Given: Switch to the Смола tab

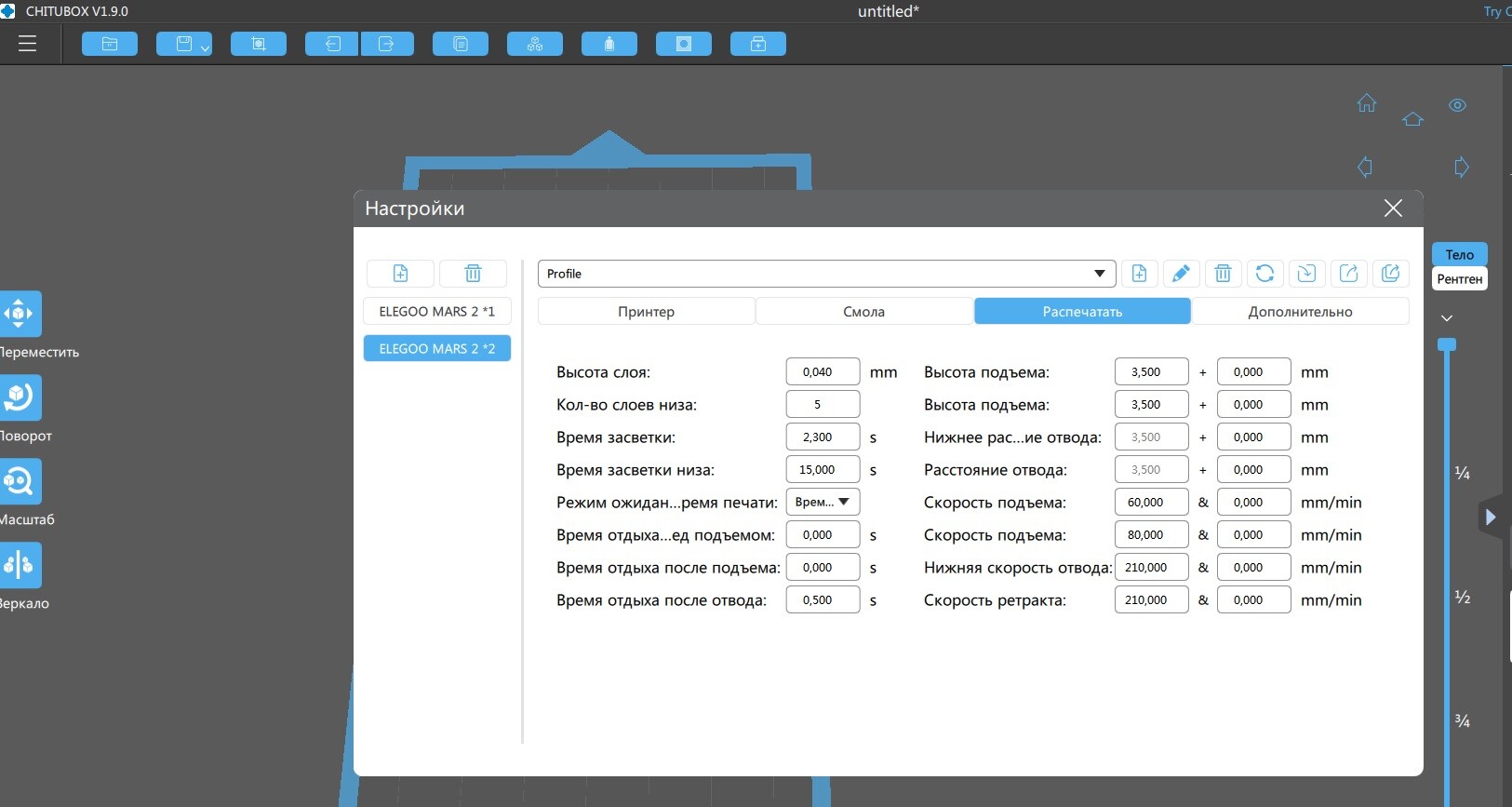Looking at the screenshot, I should click(x=864, y=312).
